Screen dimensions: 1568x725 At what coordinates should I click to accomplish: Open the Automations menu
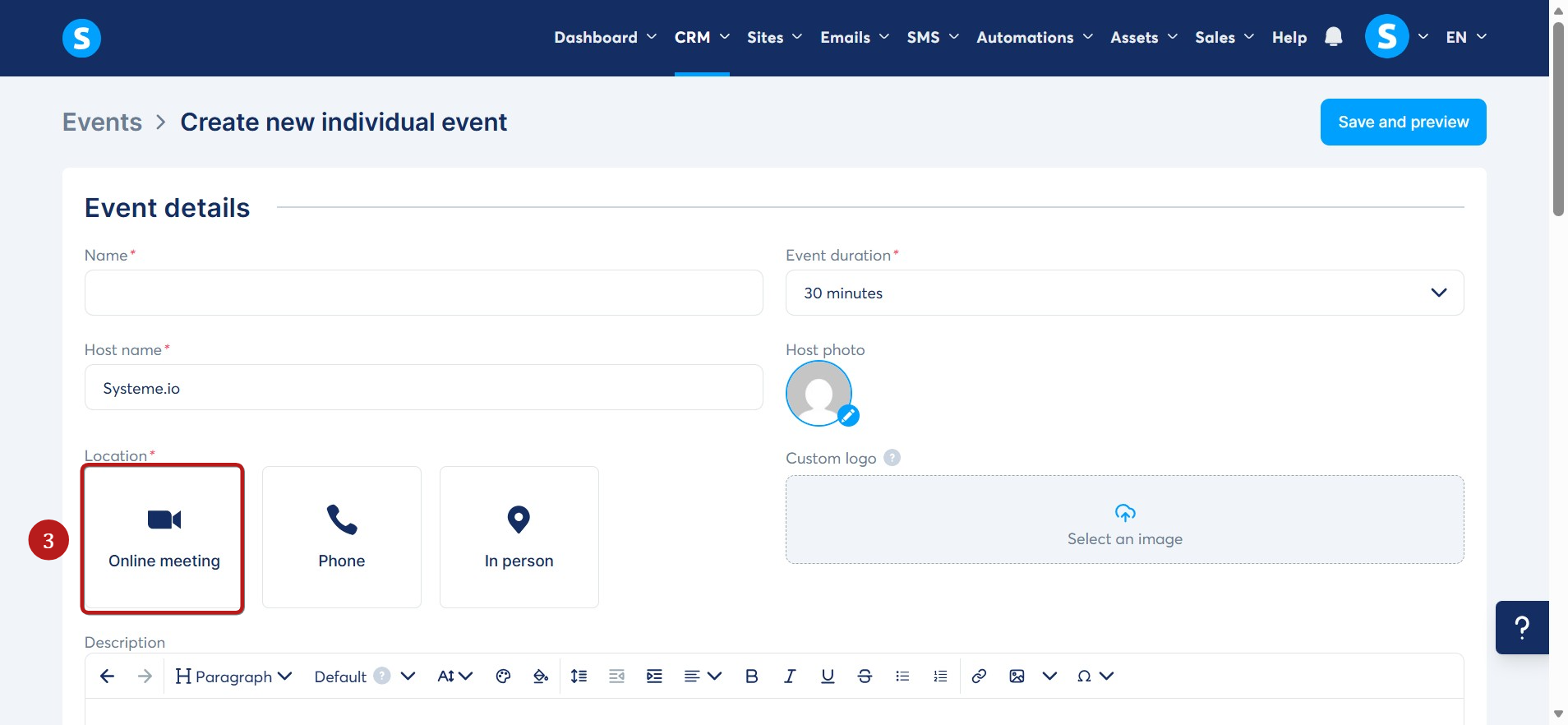tap(1035, 37)
